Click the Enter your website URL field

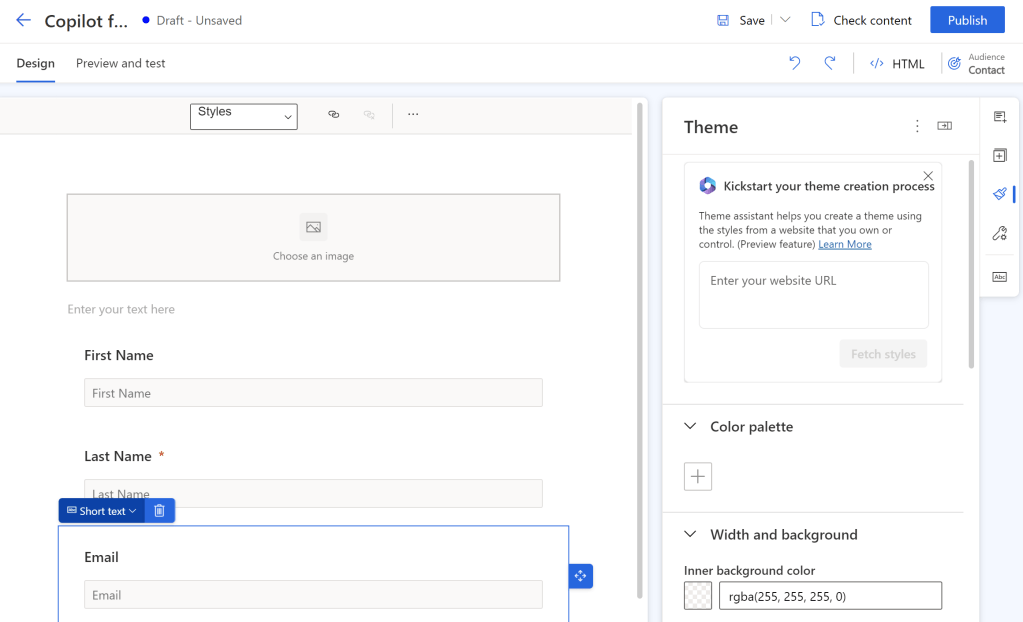point(813,295)
